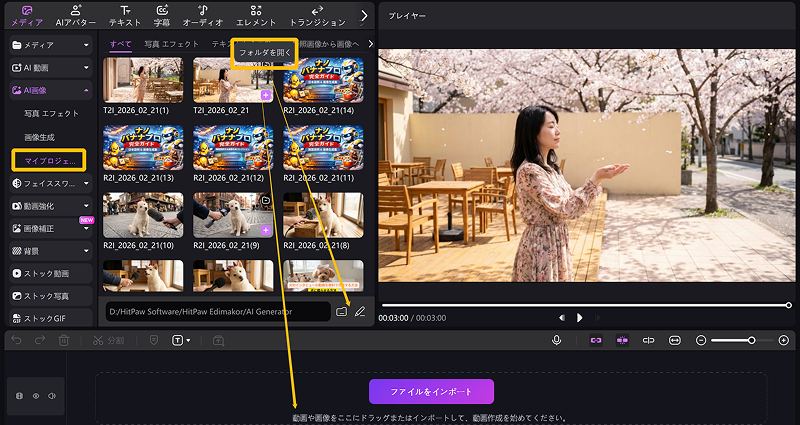Zoom out timeline with minus icon
The width and height of the screenshot is (800, 425).
click(x=701, y=340)
